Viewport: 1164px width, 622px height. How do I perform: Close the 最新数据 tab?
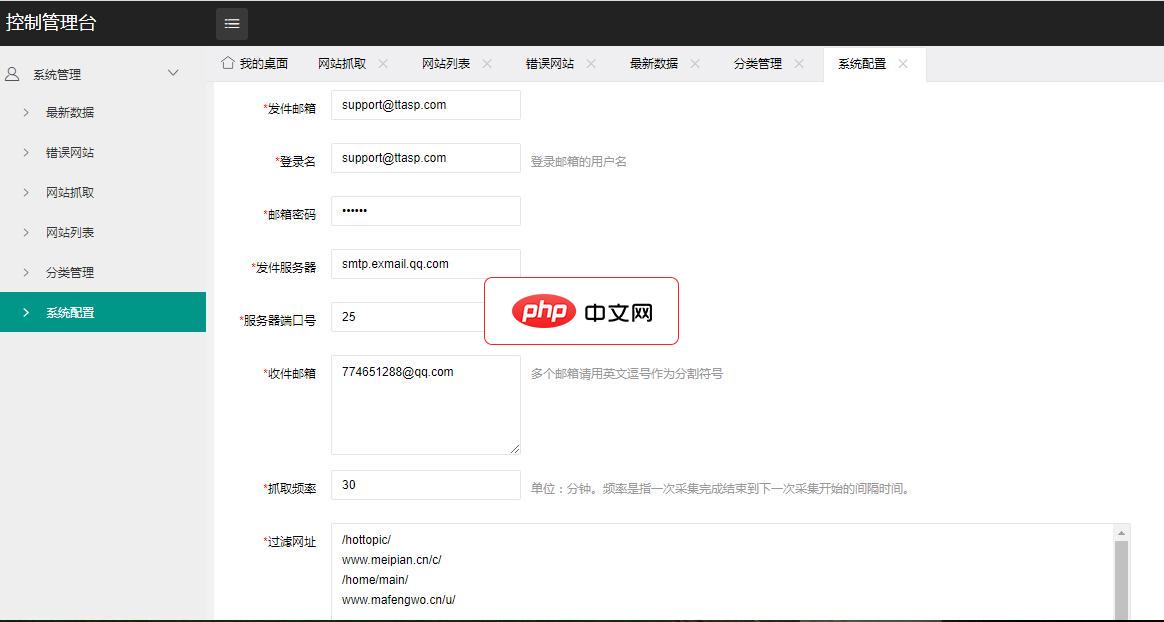click(x=695, y=64)
